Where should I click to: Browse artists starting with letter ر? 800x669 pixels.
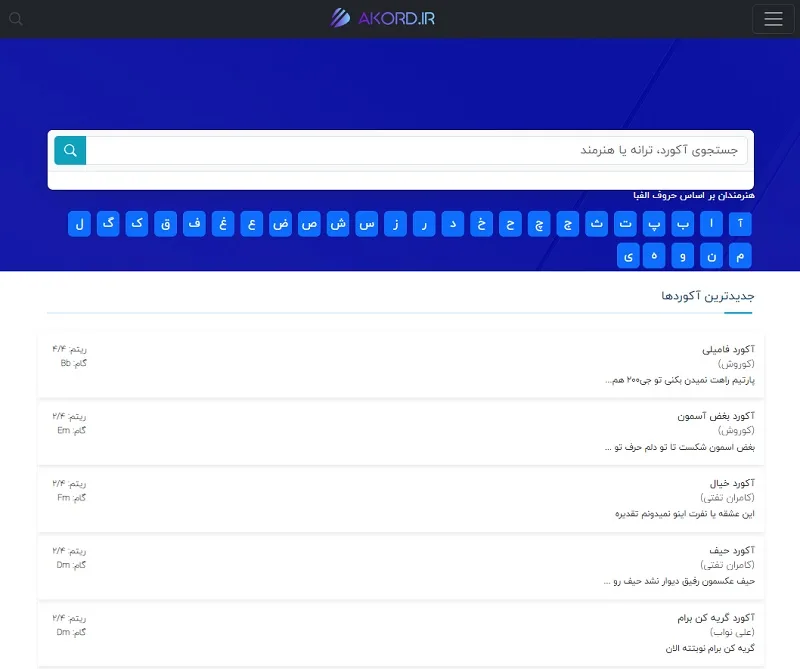[424, 224]
